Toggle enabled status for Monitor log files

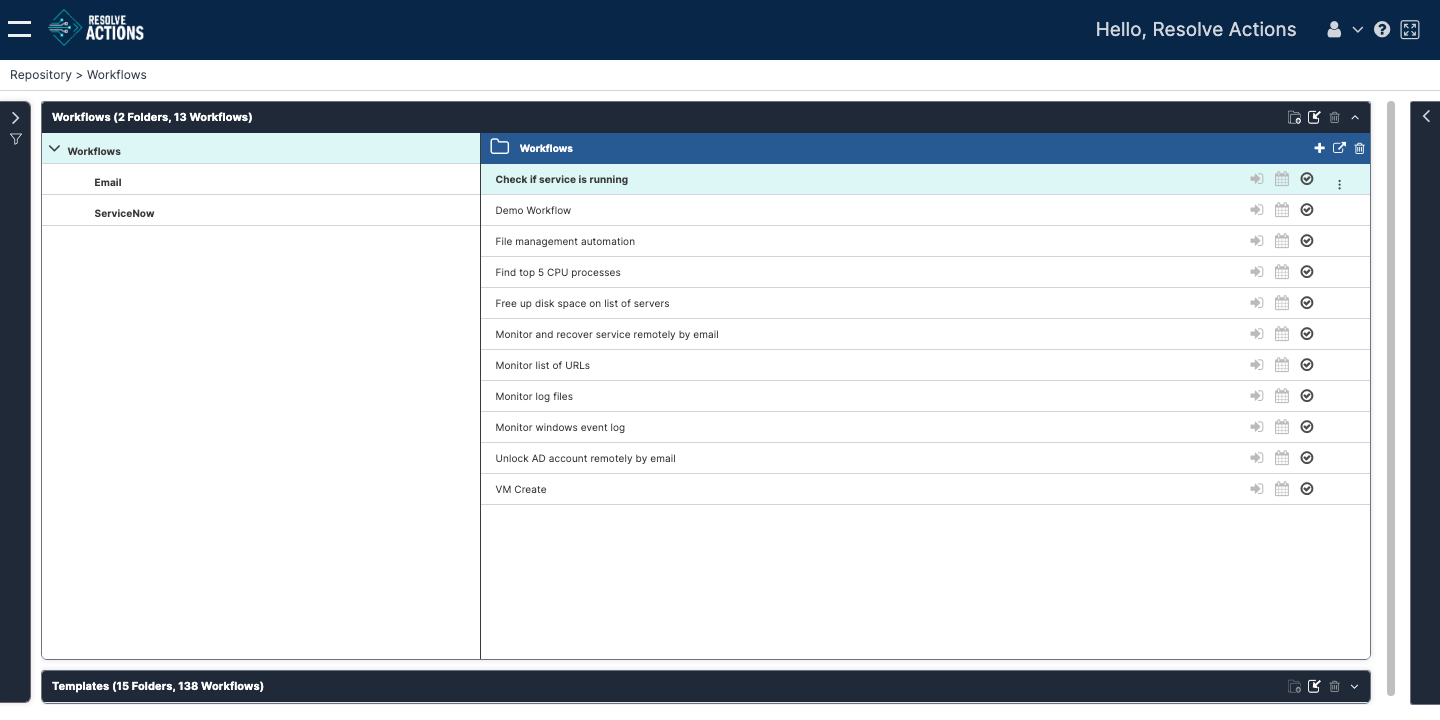click(1307, 396)
